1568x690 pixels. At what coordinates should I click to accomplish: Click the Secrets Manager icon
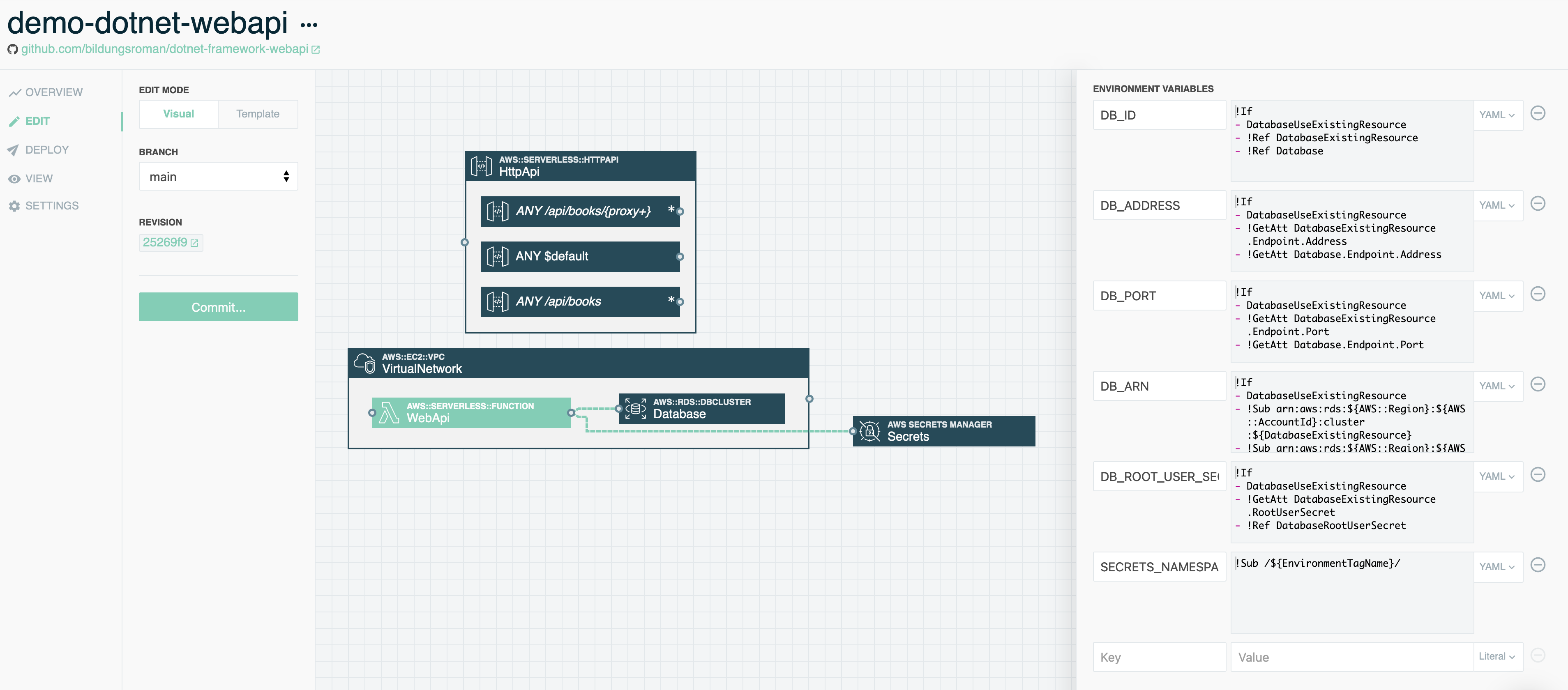(x=869, y=431)
